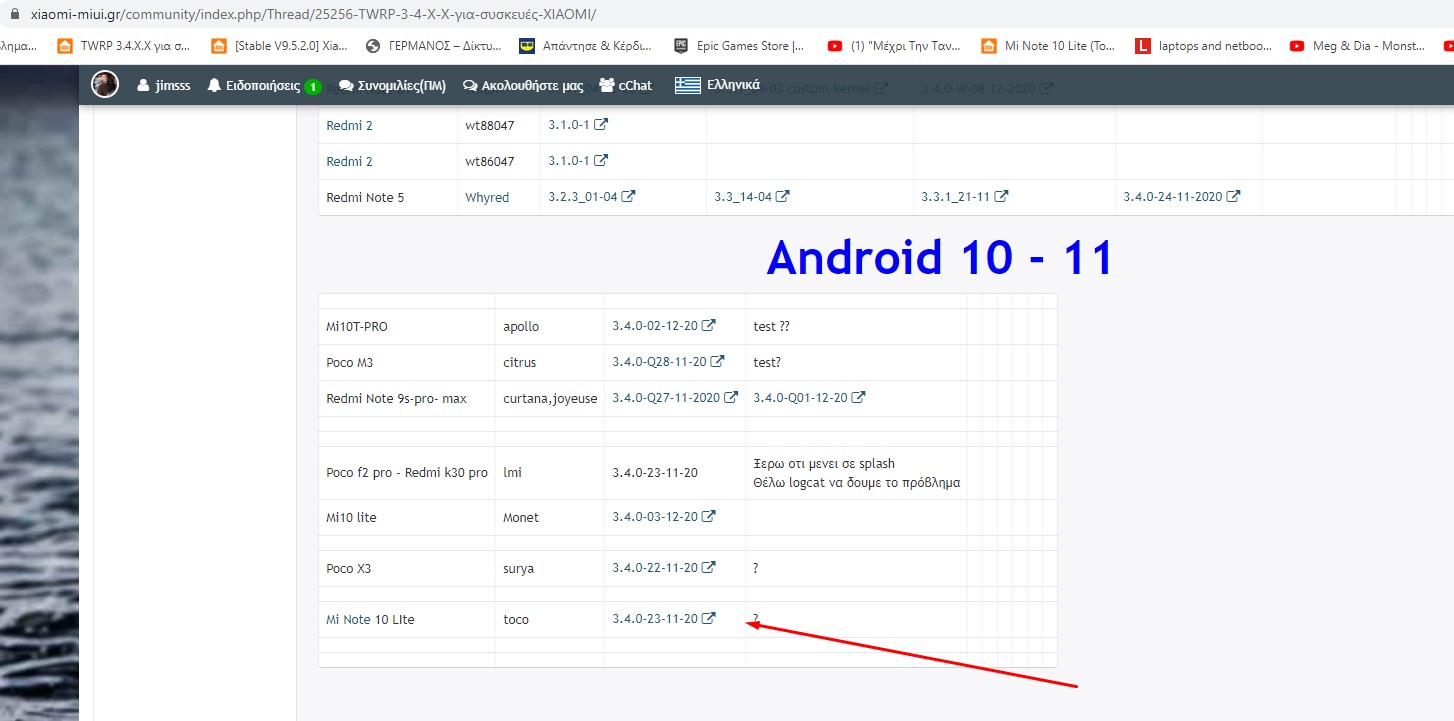Click the cChat group icon
The height and width of the screenshot is (721, 1454).
[x=606, y=85]
